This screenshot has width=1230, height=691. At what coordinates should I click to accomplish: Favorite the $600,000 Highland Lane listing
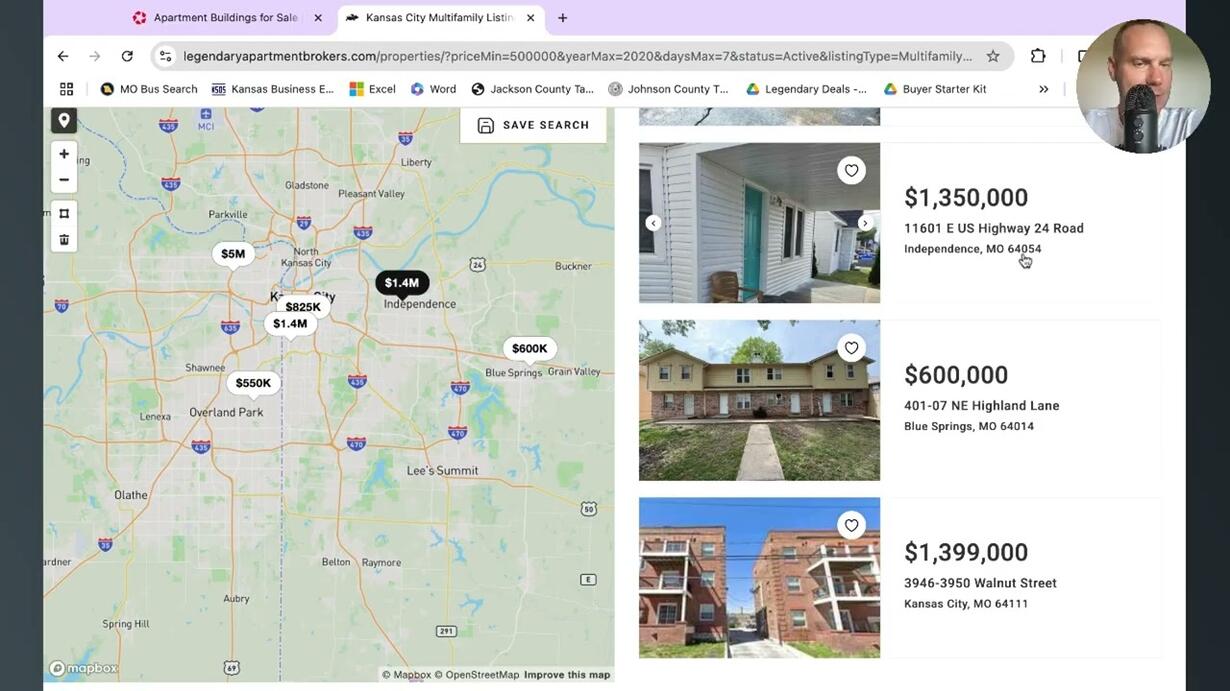[x=851, y=348]
